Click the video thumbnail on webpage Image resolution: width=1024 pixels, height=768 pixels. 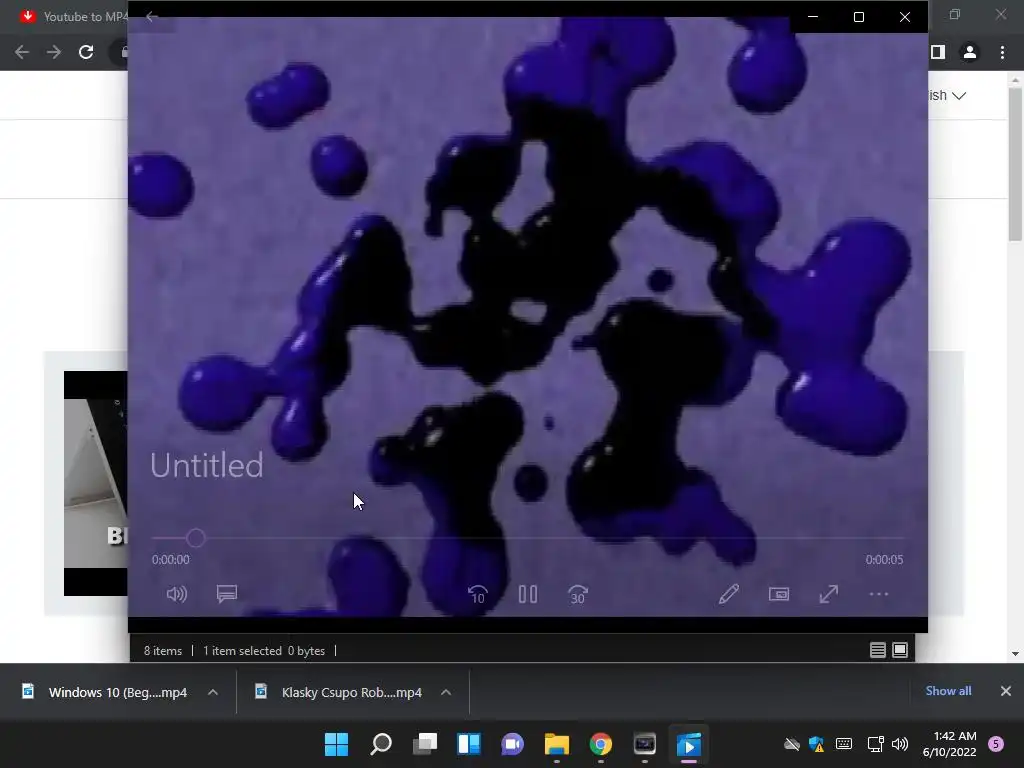tap(96, 483)
